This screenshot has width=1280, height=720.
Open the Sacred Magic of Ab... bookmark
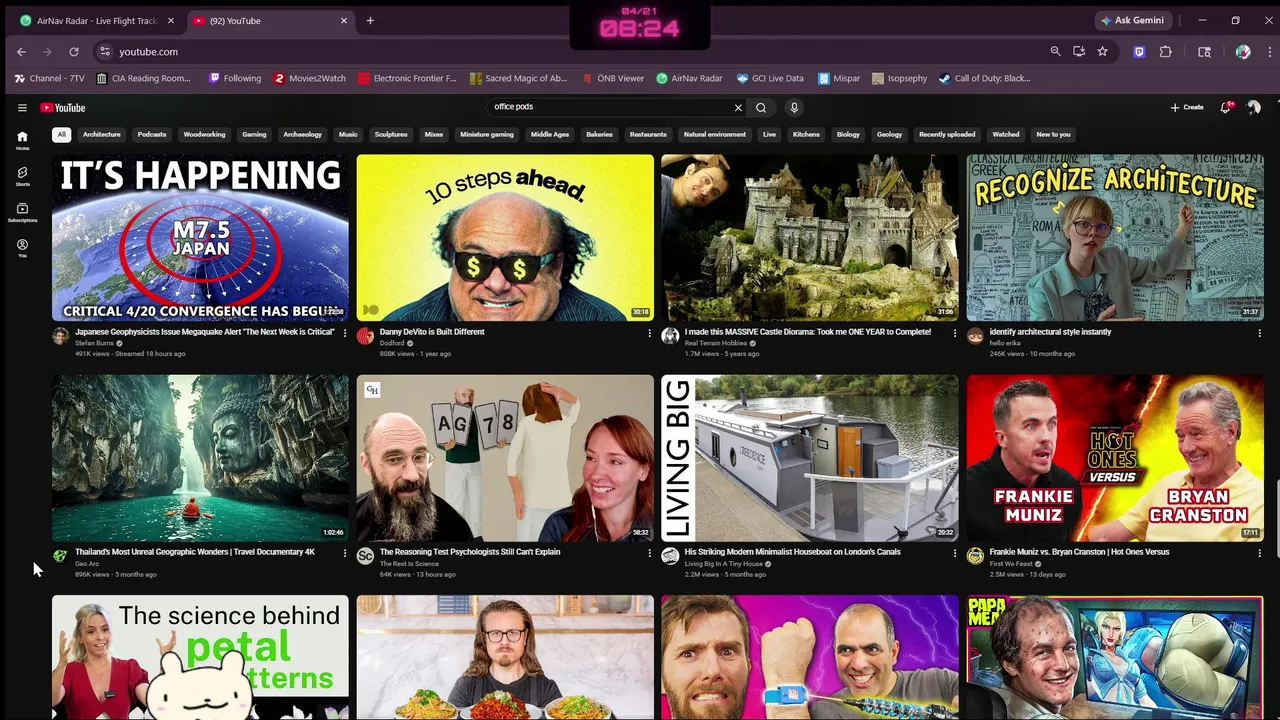point(518,78)
